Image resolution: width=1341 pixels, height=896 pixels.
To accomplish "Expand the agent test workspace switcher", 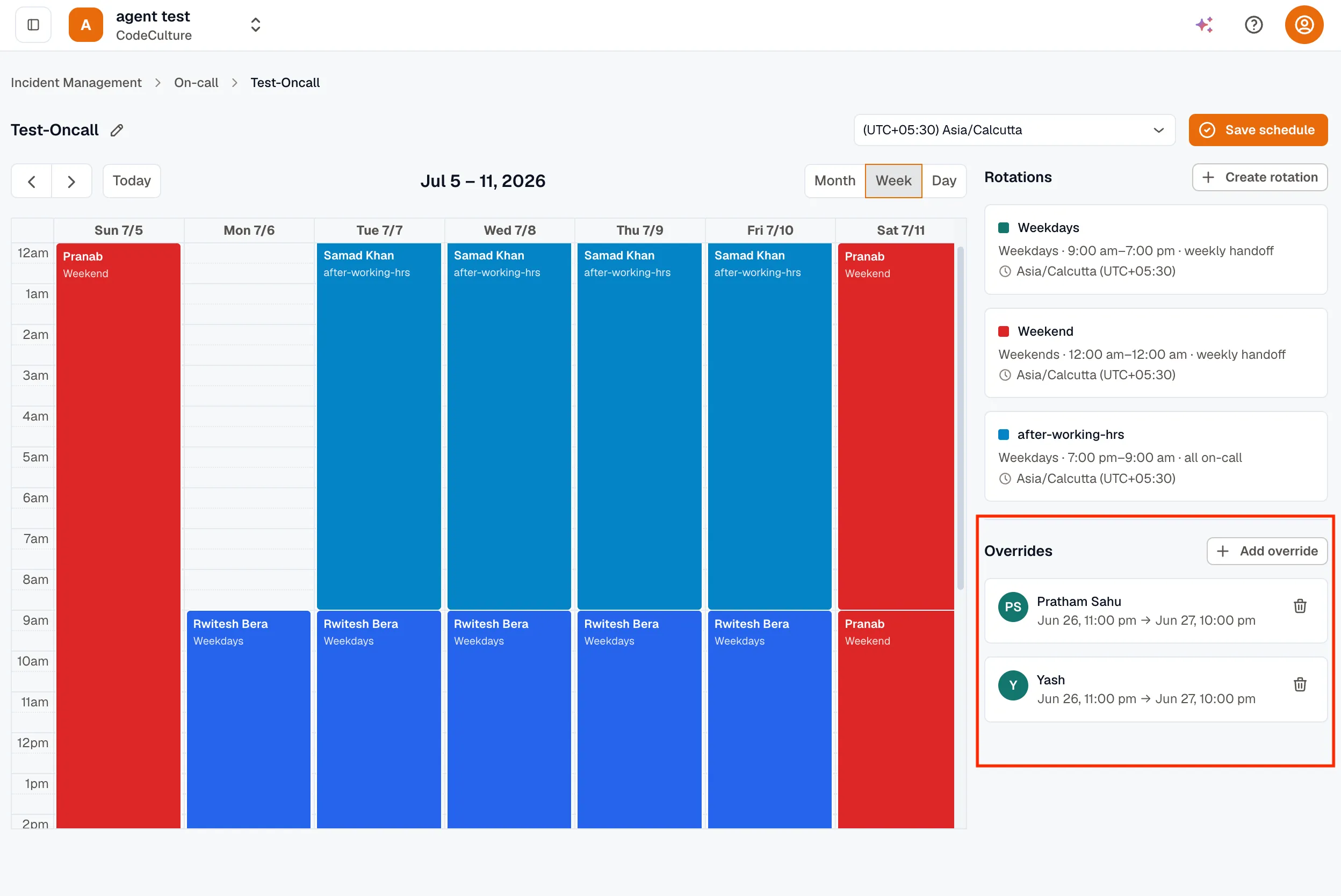I will (255, 25).
